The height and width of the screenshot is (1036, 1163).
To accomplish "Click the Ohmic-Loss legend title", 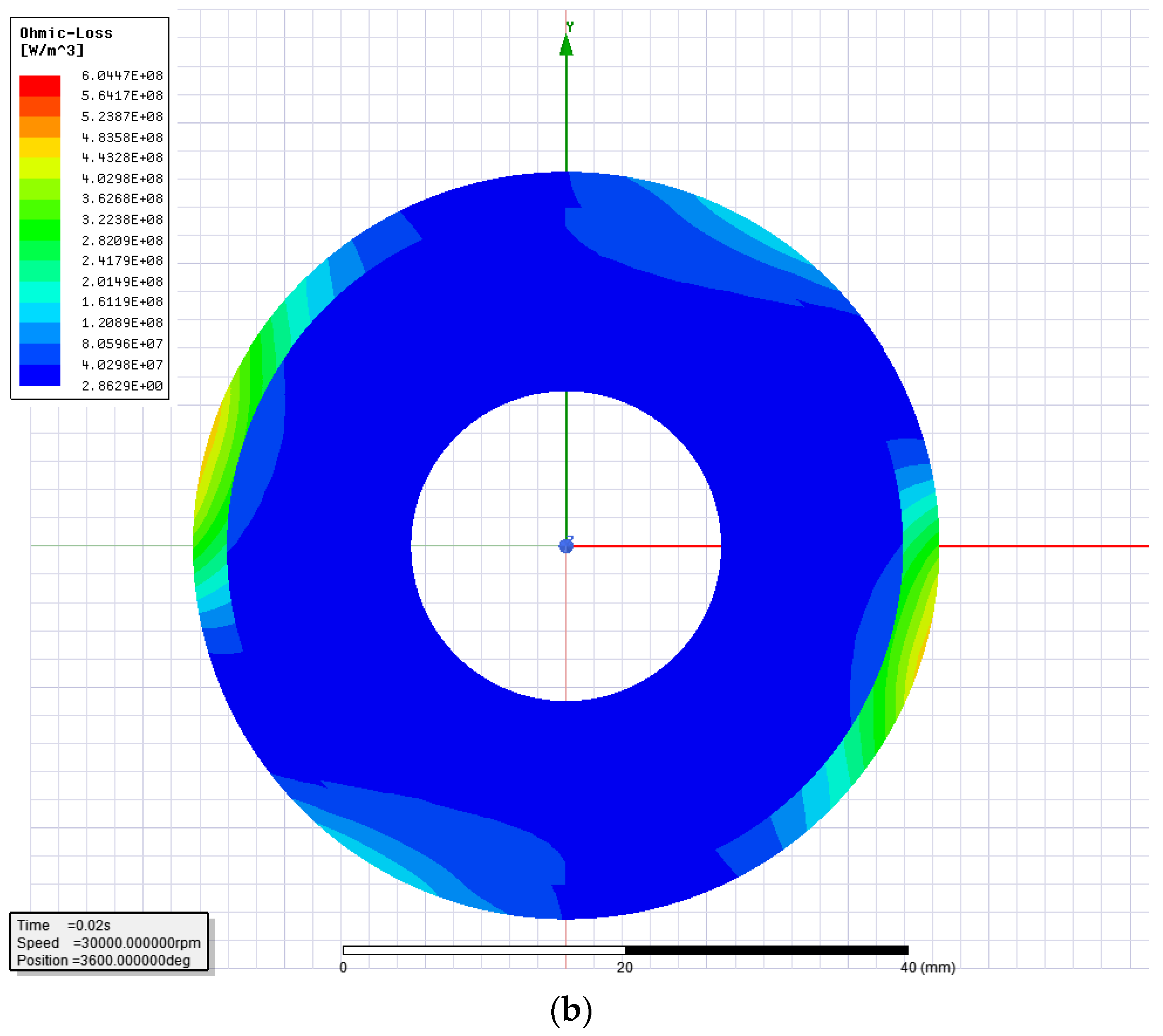I will [x=66, y=33].
